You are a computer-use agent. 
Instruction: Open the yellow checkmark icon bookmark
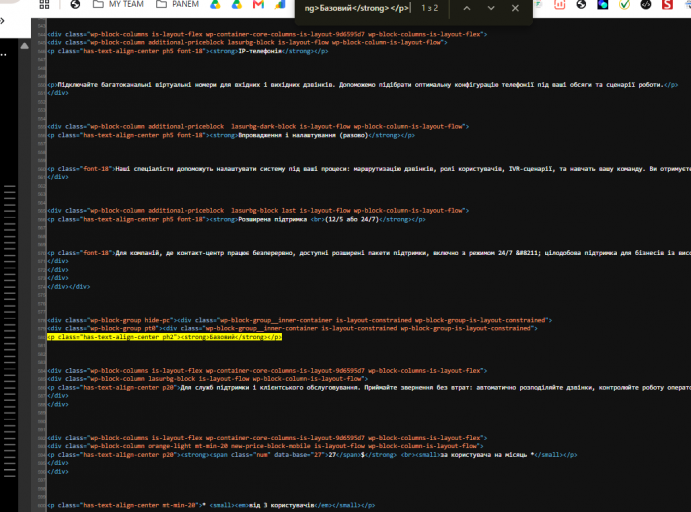tap(624, 4)
